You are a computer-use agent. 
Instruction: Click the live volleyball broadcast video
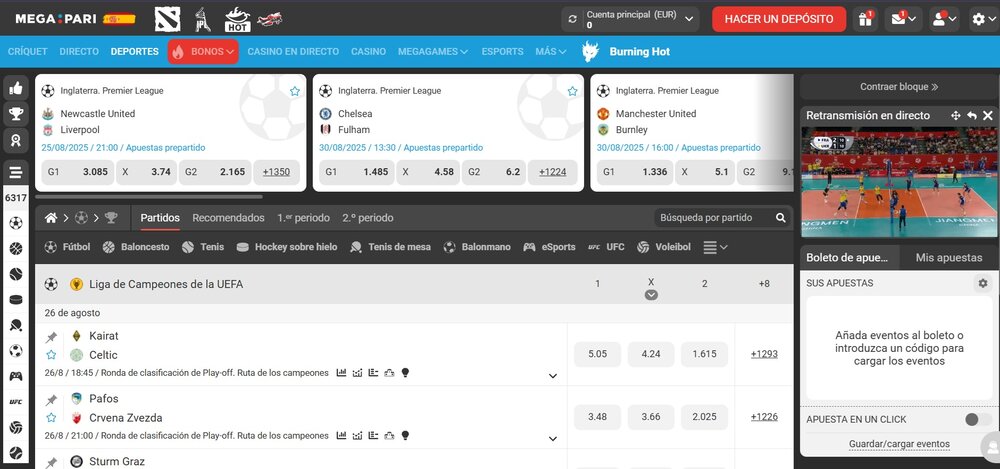click(x=899, y=182)
